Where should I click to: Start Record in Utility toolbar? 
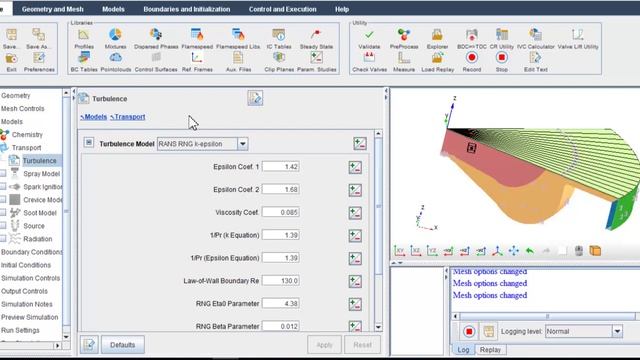tap(471, 62)
